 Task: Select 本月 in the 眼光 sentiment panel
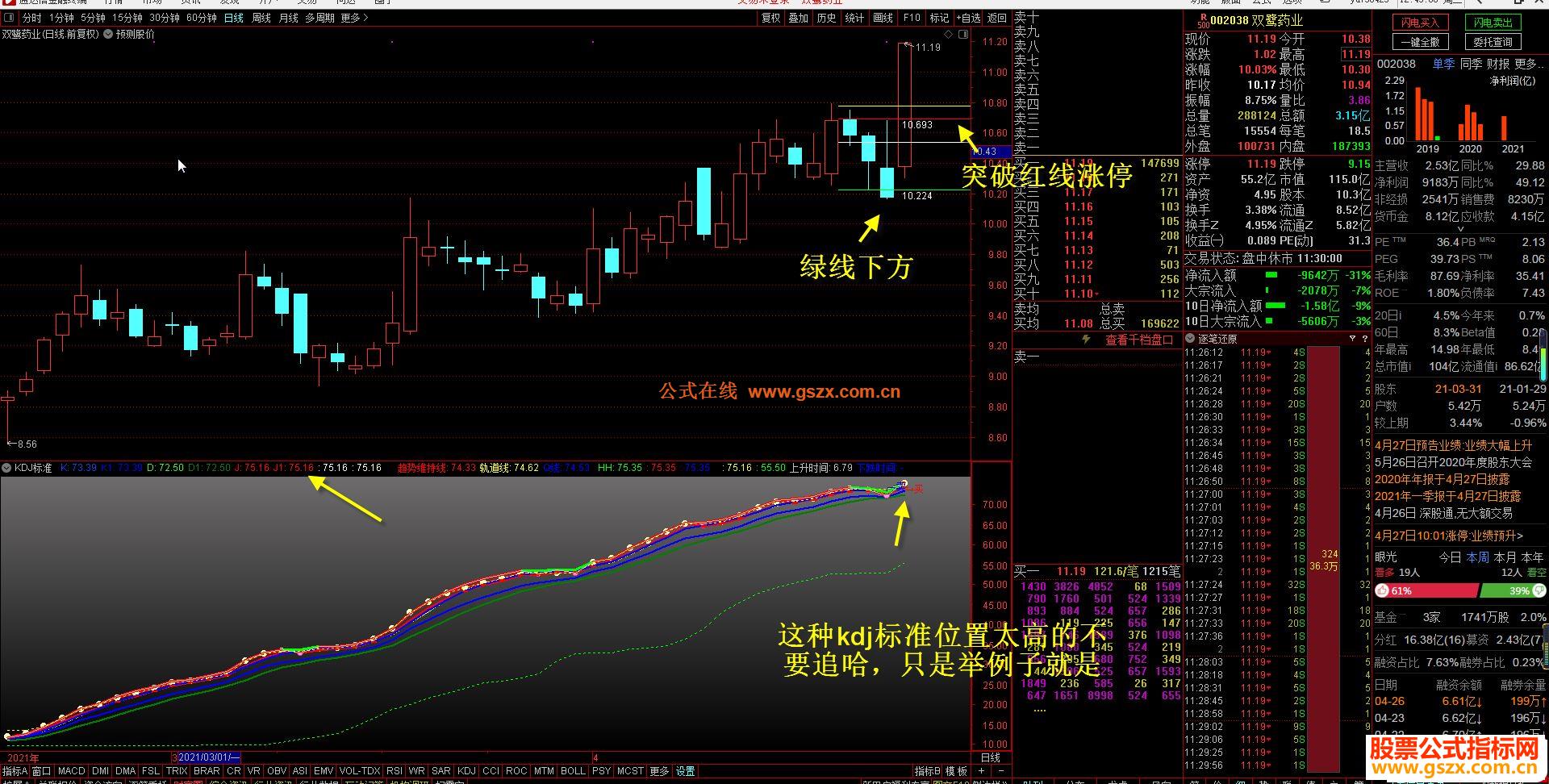pyautogui.click(x=1505, y=557)
